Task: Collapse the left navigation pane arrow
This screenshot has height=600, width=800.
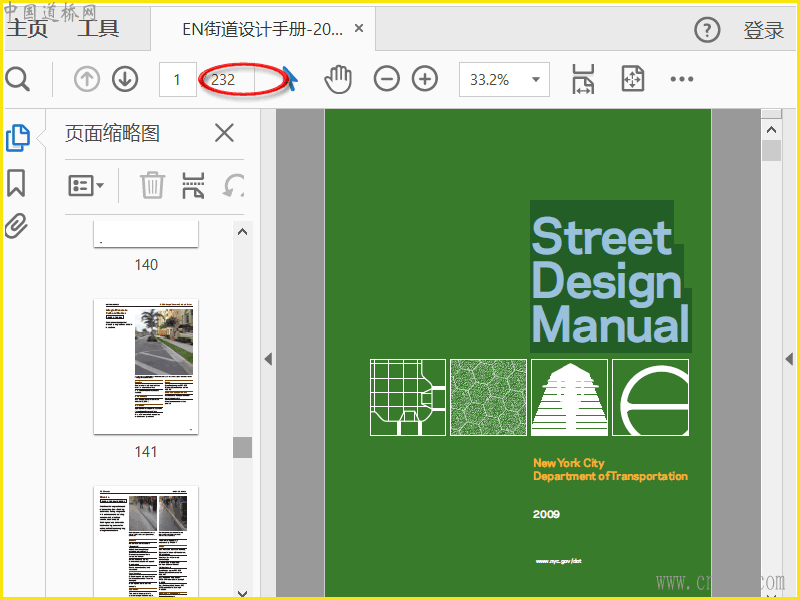Action: pyautogui.click(x=268, y=359)
